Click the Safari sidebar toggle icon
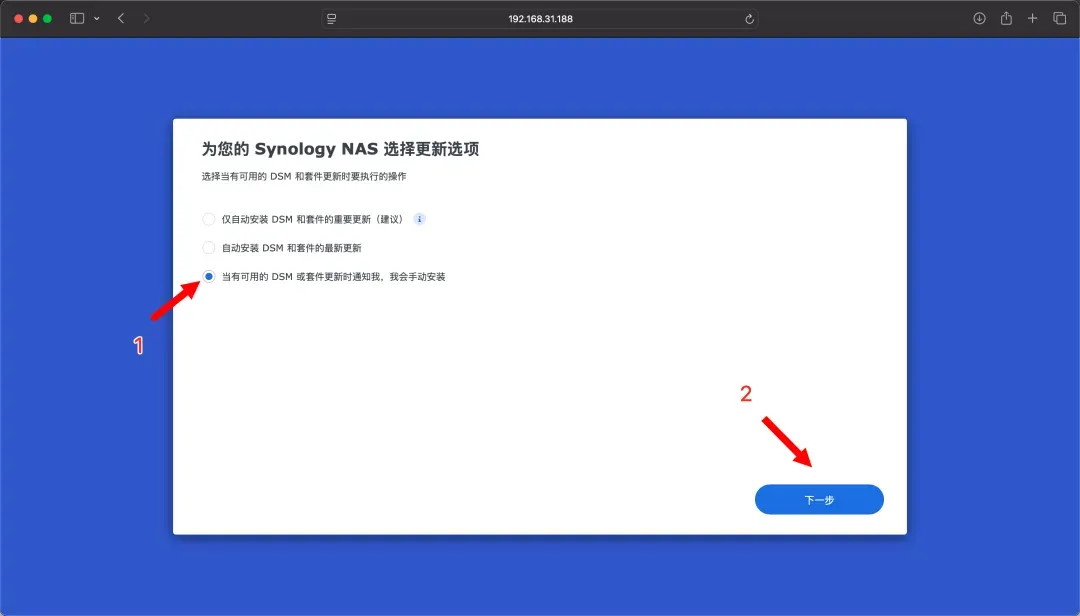The height and width of the screenshot is (616, 1080). 76,19
